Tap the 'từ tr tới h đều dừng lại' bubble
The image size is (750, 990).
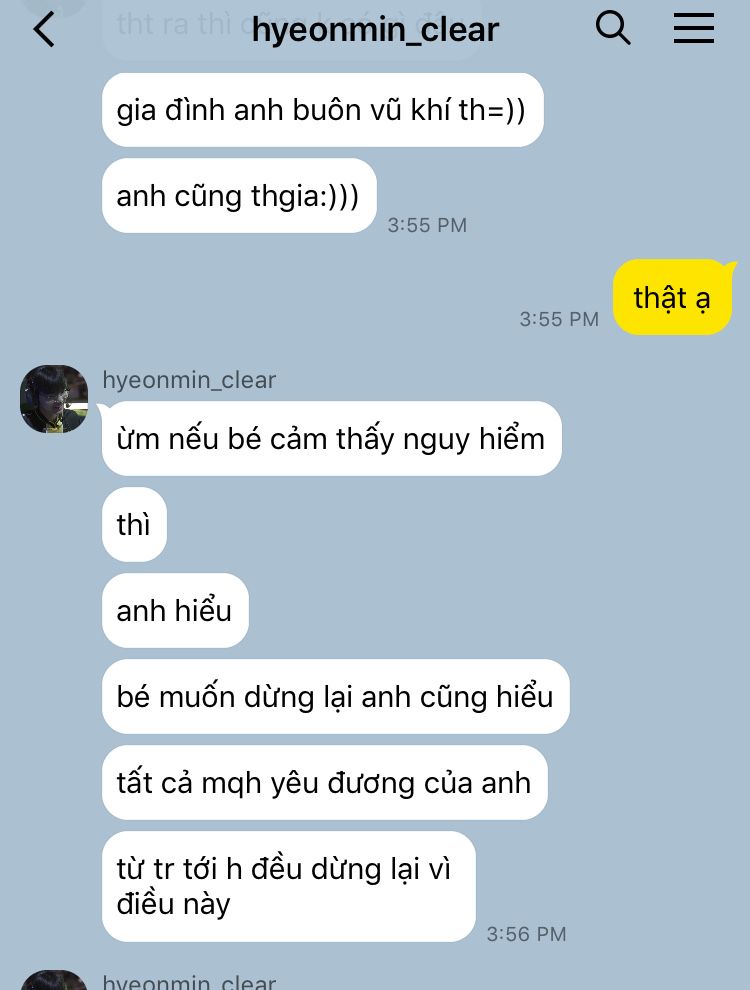[x=289, y=886]
